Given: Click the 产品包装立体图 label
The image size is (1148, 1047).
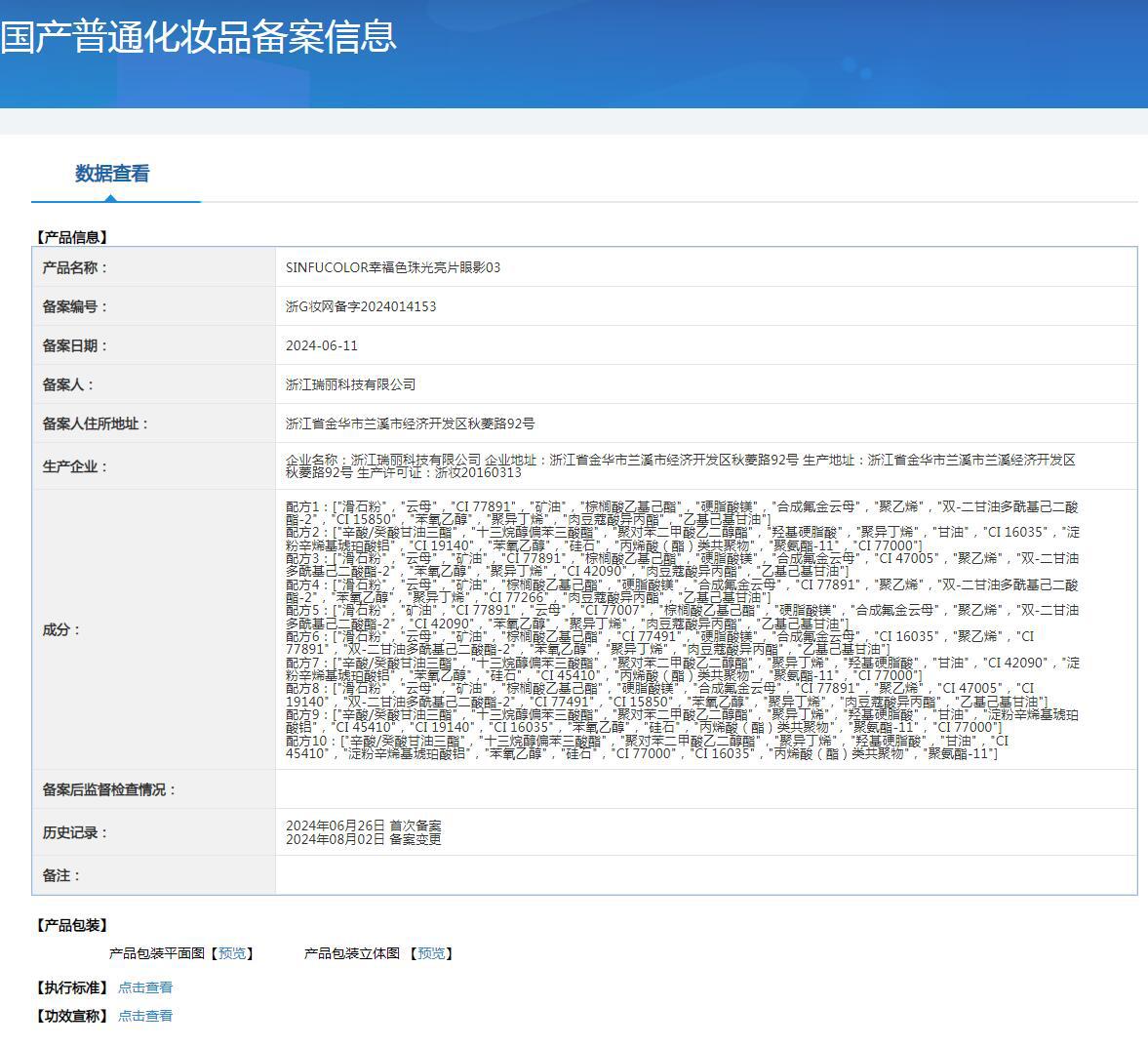Looking at the screenshot, I should (x=352, y=953).
